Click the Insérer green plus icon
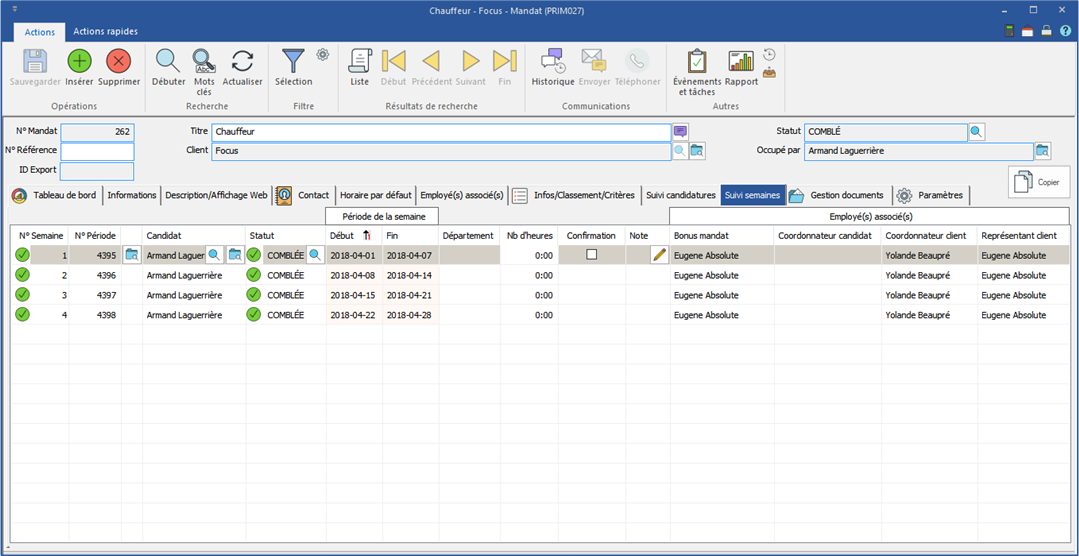This screenshot has width=1079, height=556. pos(79,61)
